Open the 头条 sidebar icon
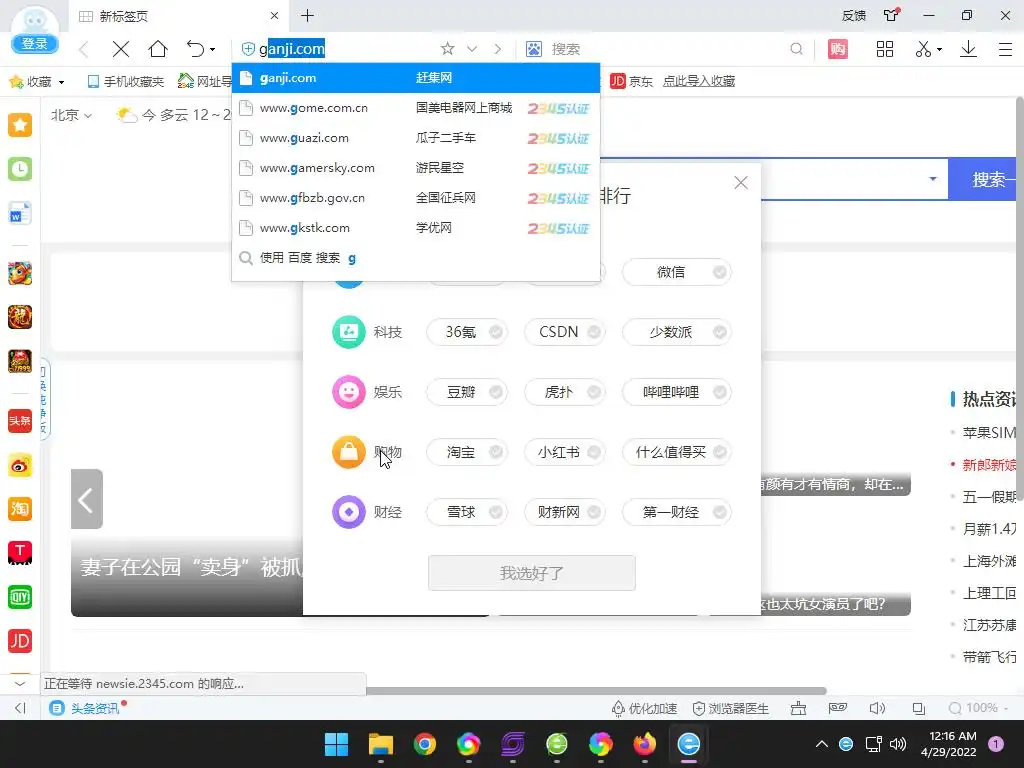Screen dimensions: 1024x768 (x=20, y=421)
